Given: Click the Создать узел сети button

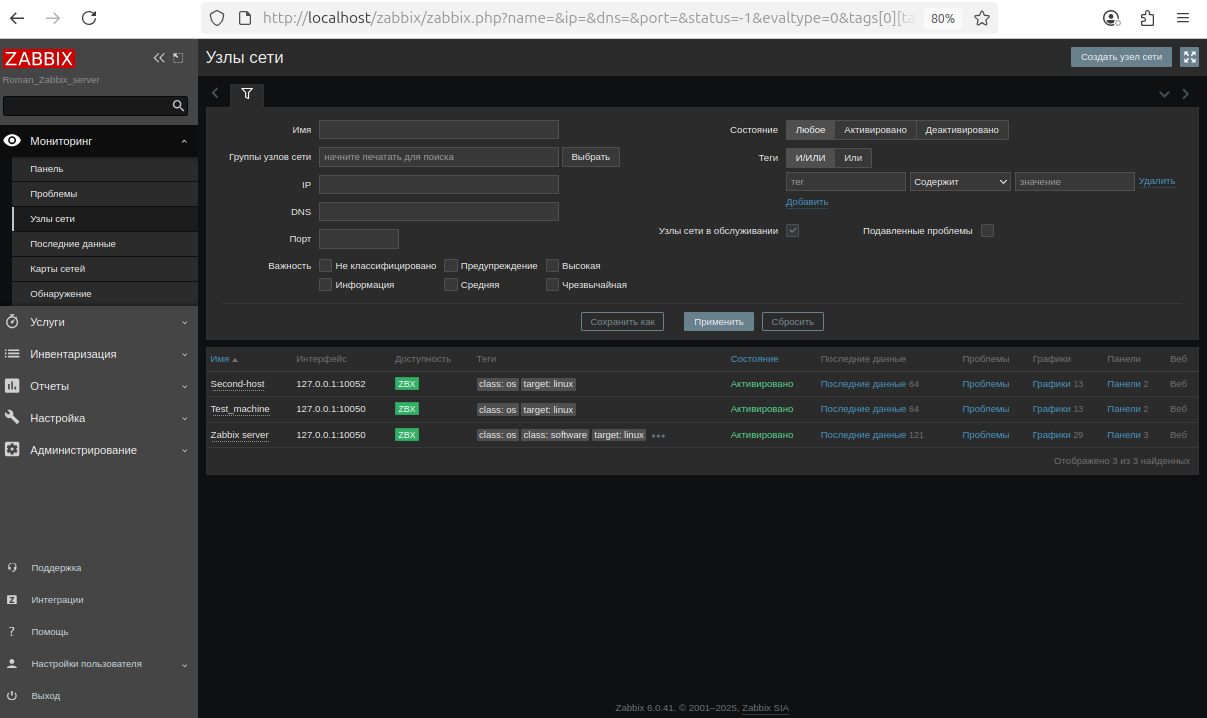Looking at the screenshot, I should pyautogui.click(x=1121, y=57).
